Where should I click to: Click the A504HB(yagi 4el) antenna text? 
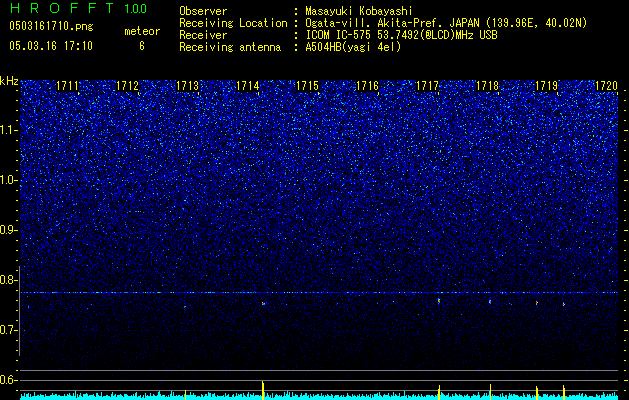click(353, 47)
